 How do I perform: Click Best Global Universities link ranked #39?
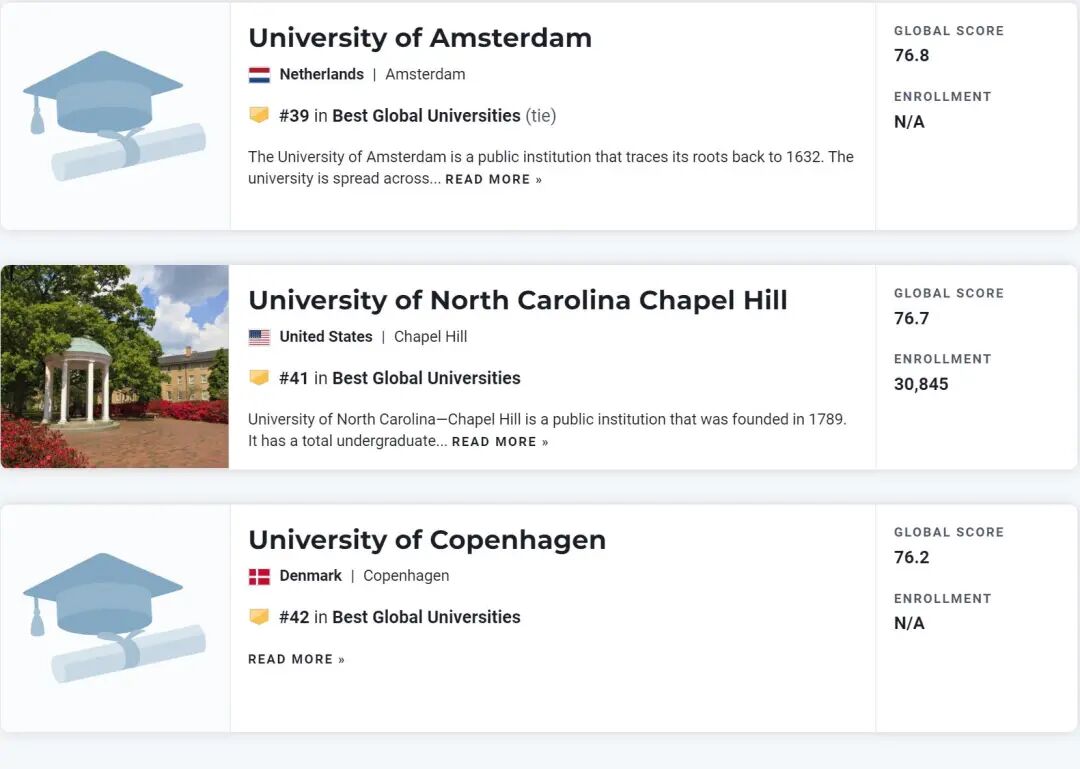click(426, 116)
